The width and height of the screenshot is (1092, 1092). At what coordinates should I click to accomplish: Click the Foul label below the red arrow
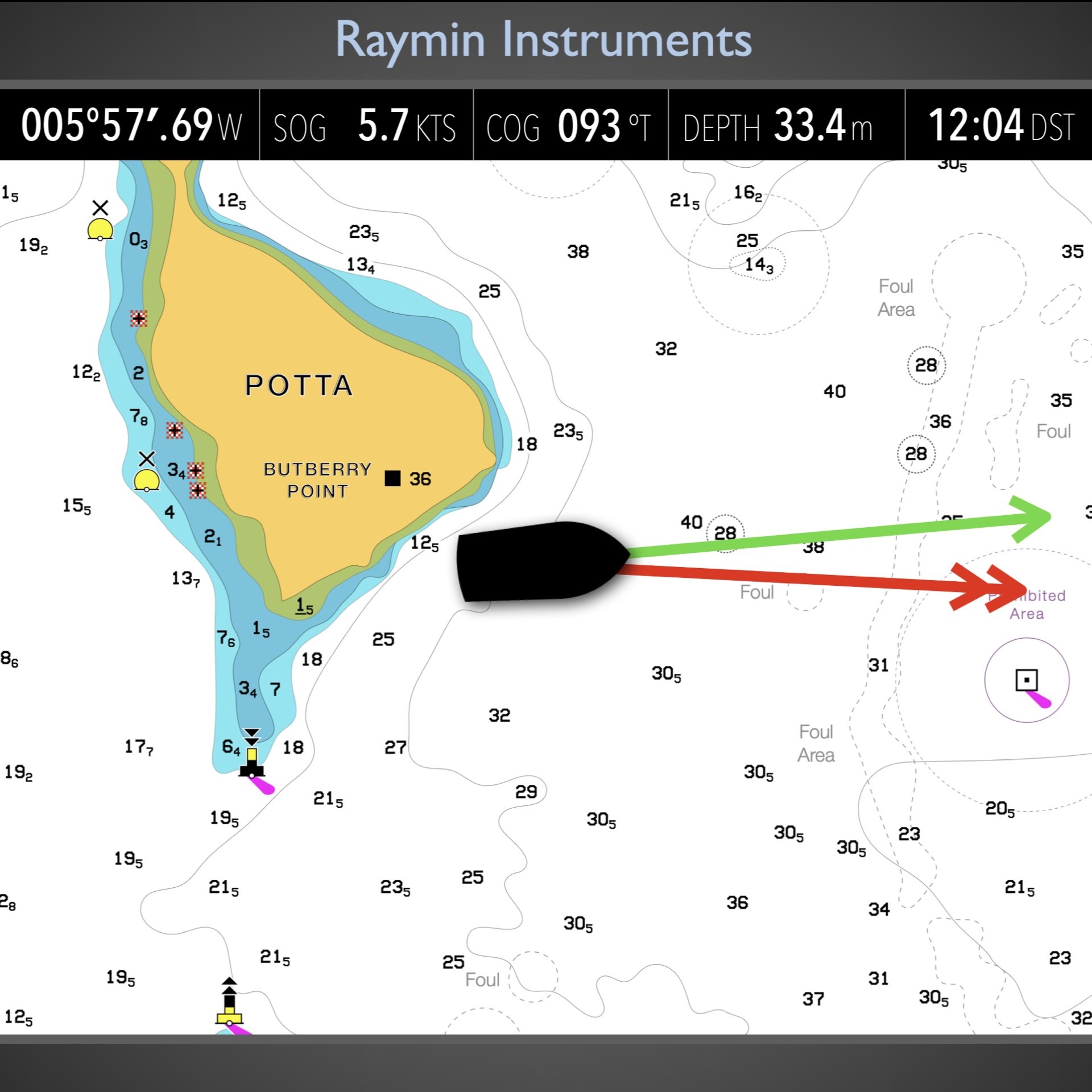[x=756, y=592]
